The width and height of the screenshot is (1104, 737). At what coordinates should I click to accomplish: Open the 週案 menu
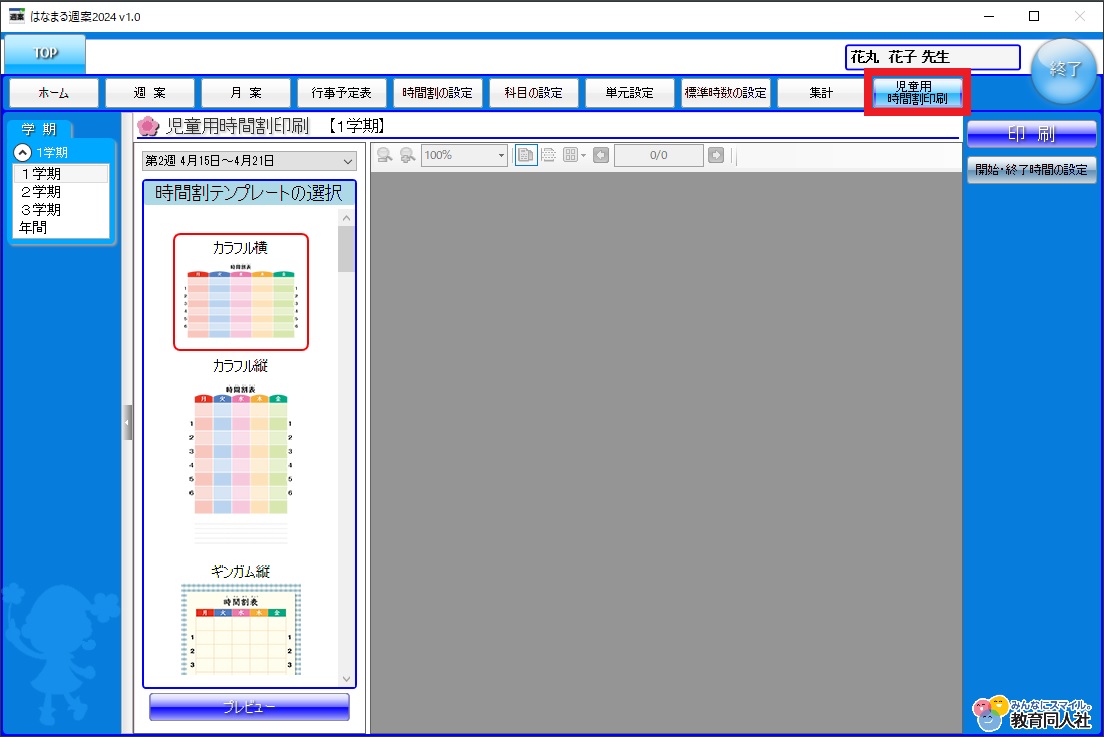pyautogui.click(x=150, y=93)
